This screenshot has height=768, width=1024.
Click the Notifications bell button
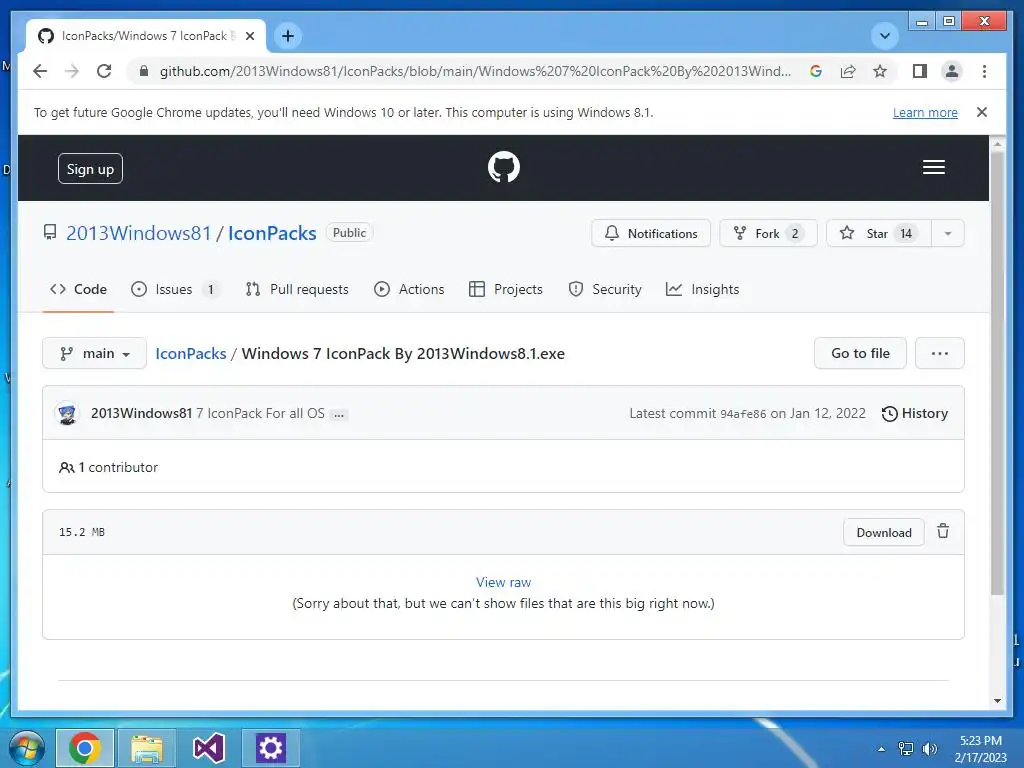[x=650, y=233]
